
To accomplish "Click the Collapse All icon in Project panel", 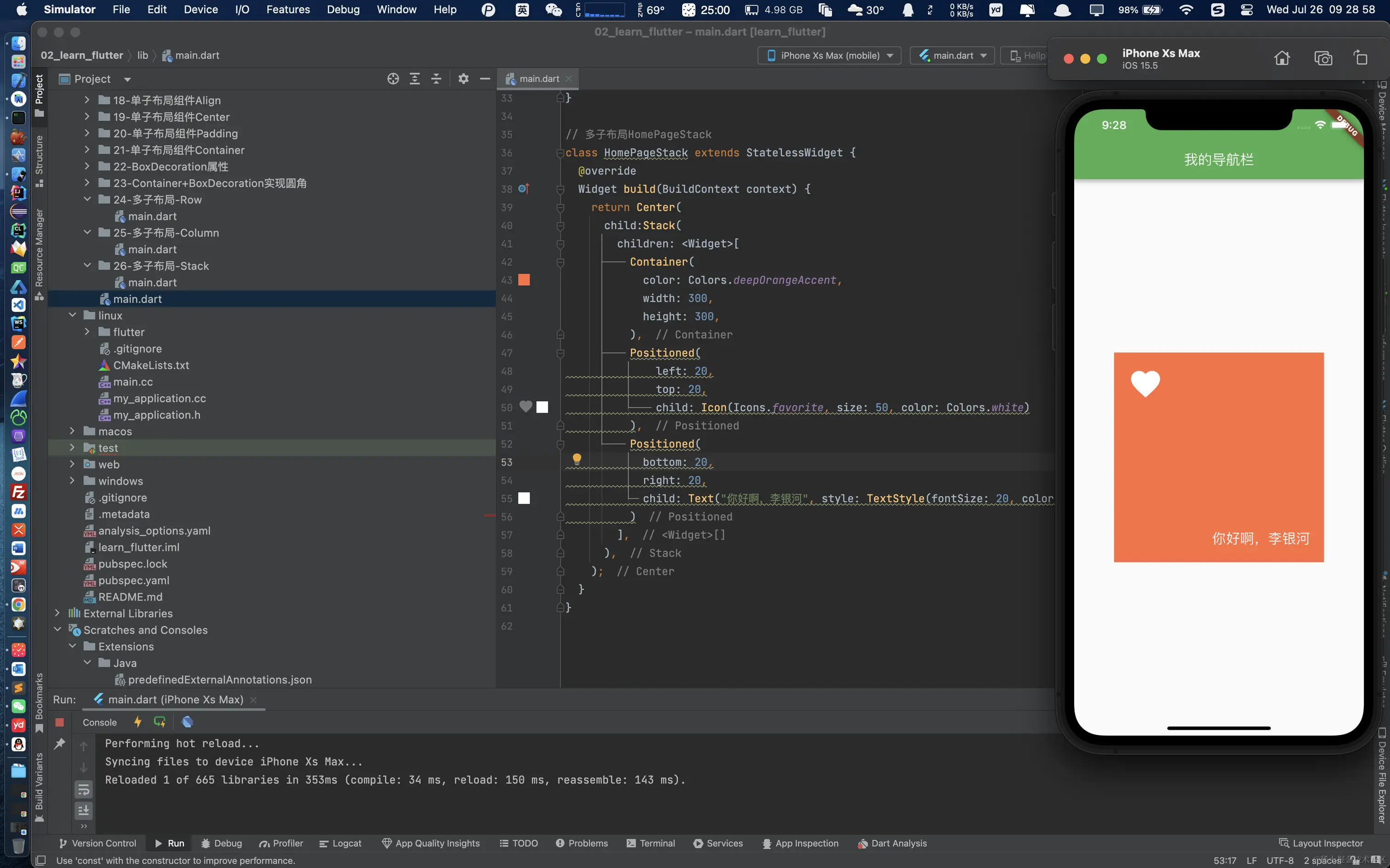I will (x=436, y=79).
